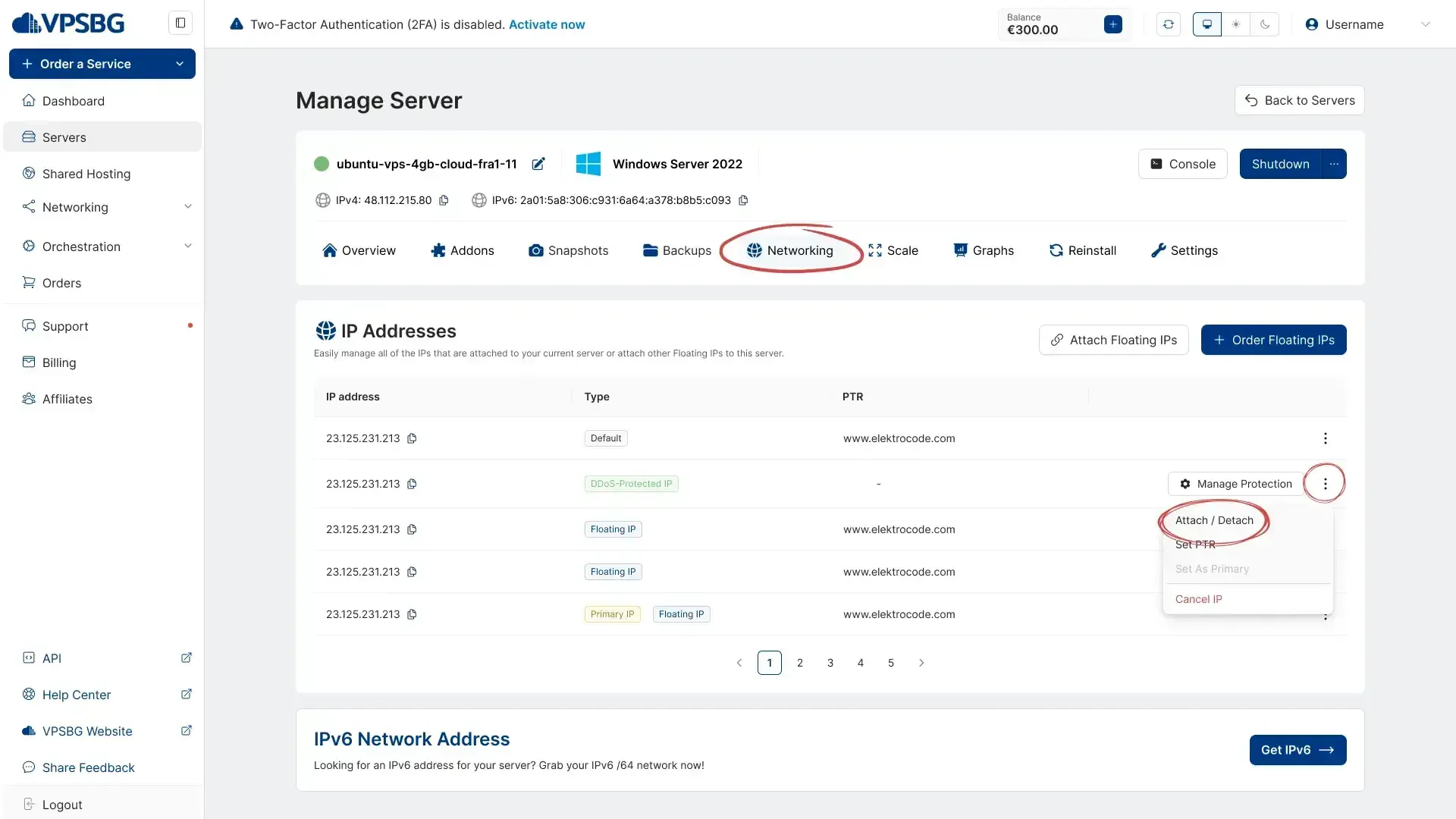
Task: Choose Attach / Detach from context menu
Action: [1214, 520]
